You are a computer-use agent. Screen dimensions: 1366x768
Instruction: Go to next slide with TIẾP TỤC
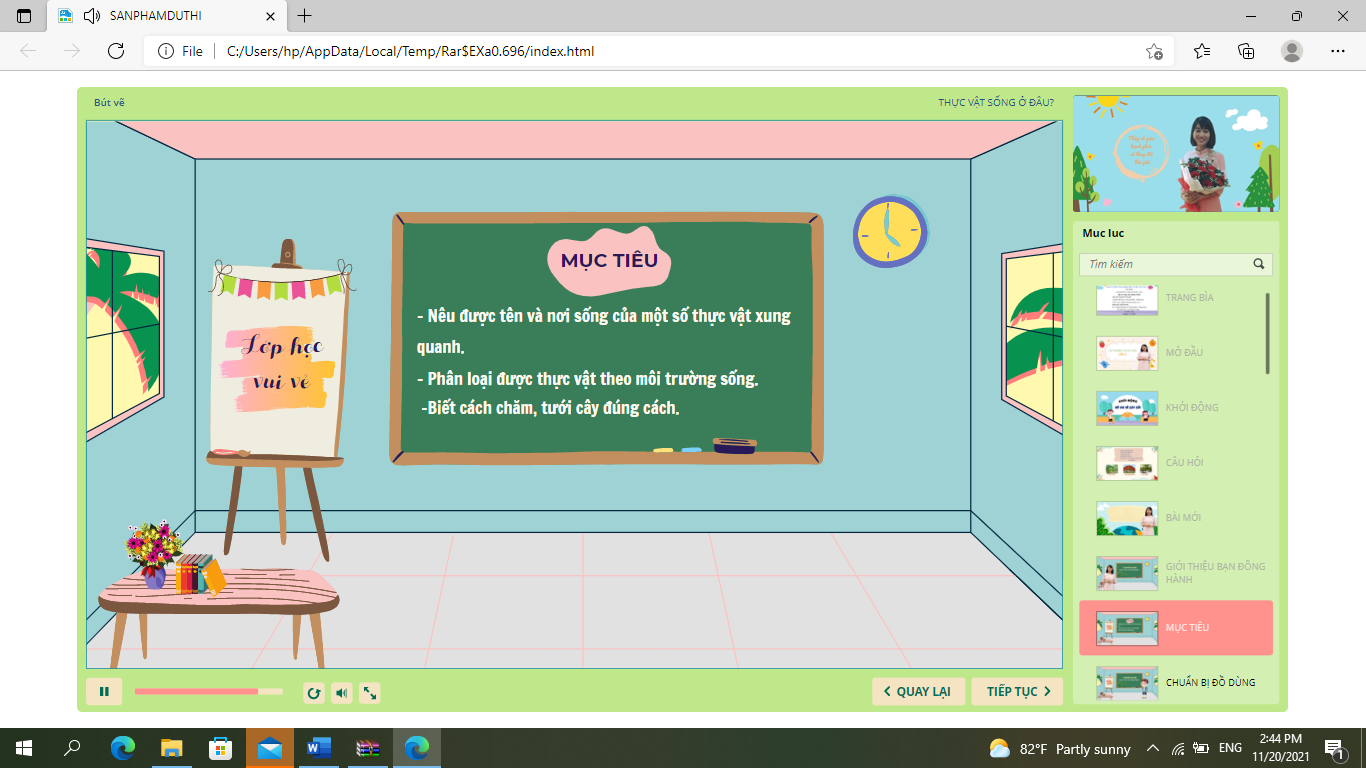tap(1017, 692)
